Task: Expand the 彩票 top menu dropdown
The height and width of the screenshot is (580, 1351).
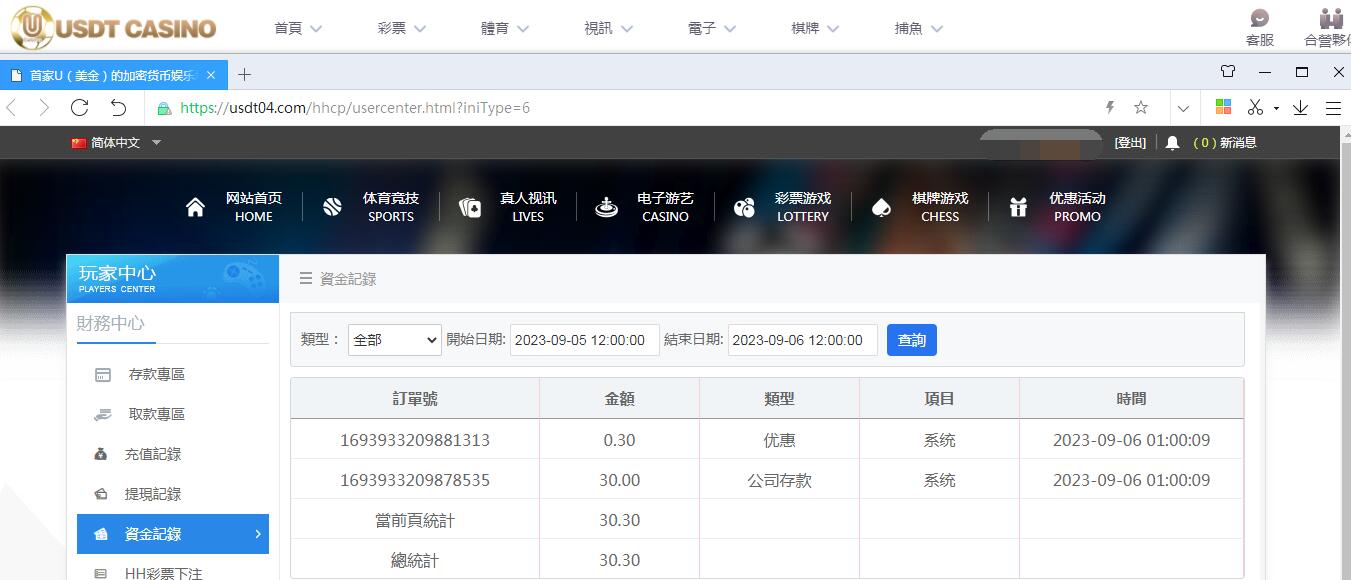Action: pos(402,28)
